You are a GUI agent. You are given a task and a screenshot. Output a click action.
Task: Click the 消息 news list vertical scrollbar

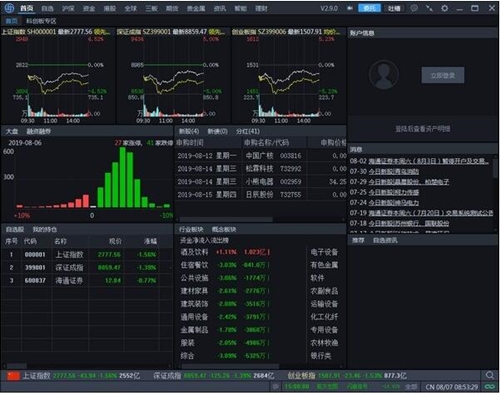pyautogui.click(x=495, y=168)
